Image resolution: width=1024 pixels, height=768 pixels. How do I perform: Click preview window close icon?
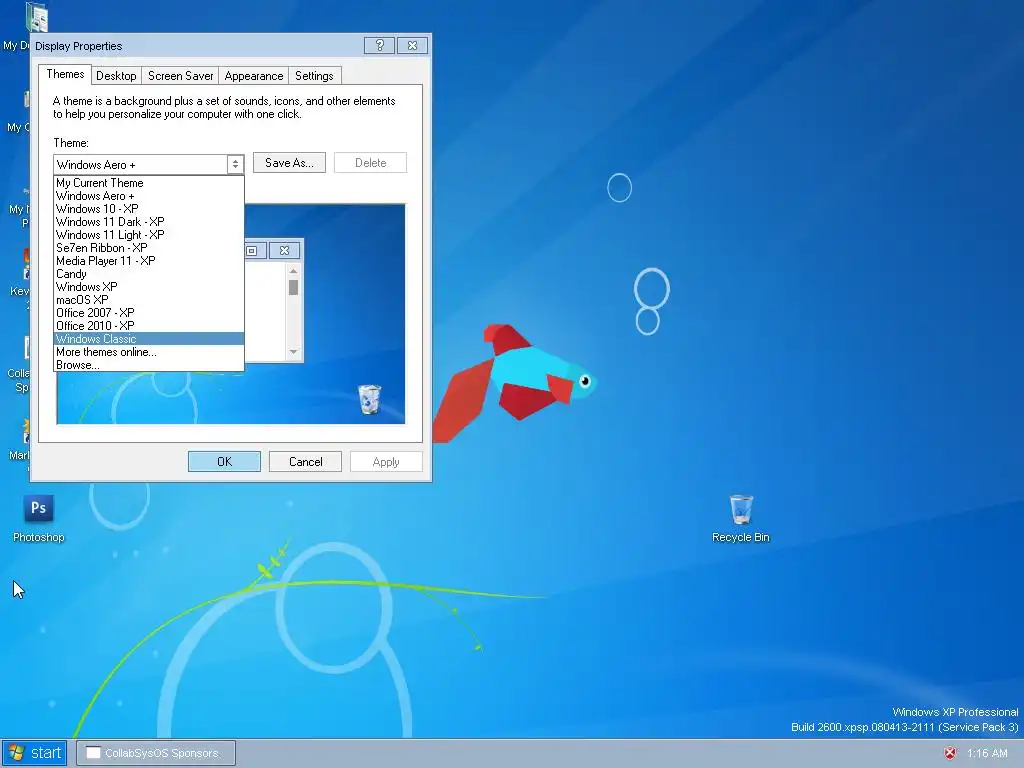[x=284, y=250]
